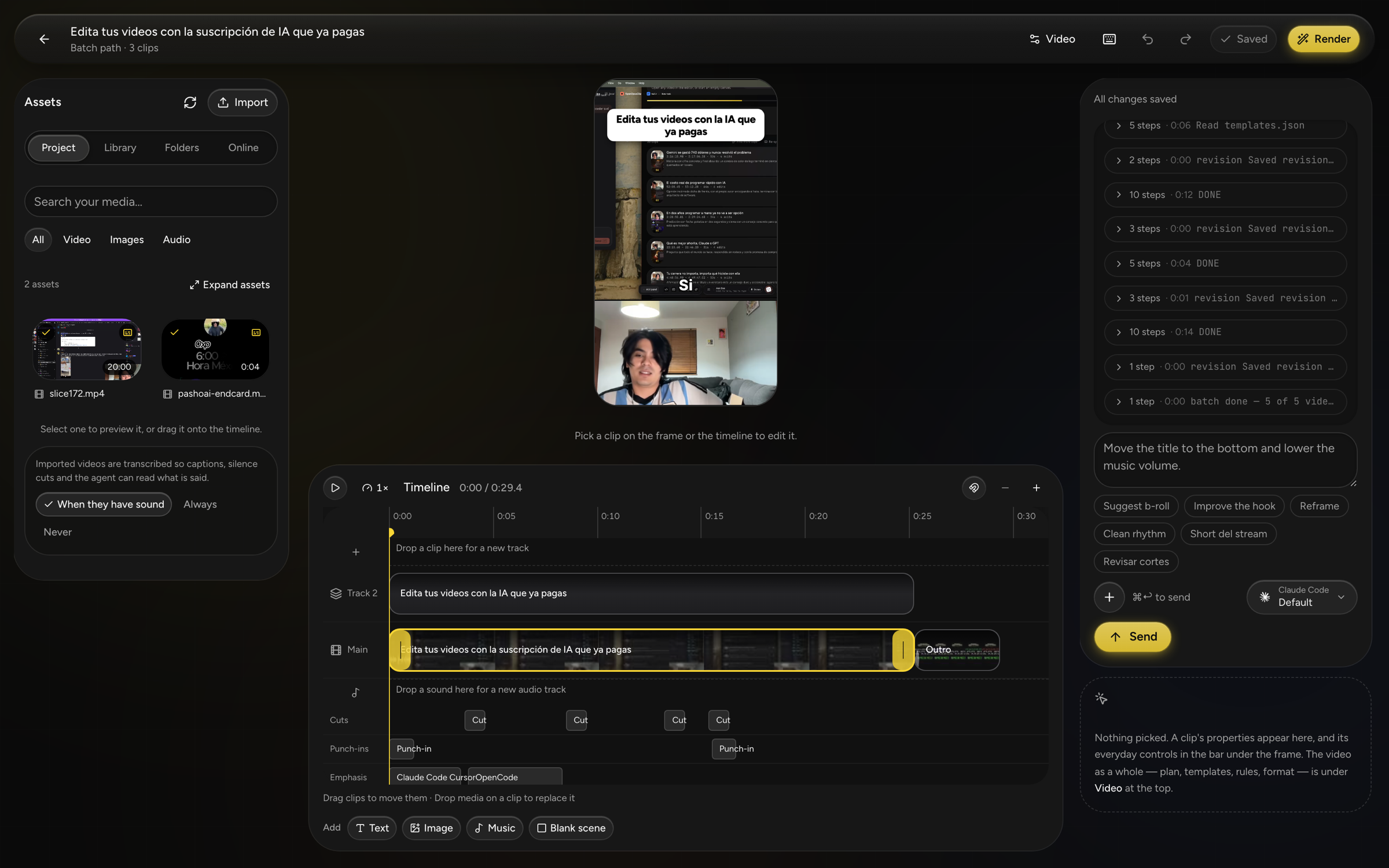The image size is (1389, 868).
Task: Switch to the Folders tab
Action: click(182, 148)
